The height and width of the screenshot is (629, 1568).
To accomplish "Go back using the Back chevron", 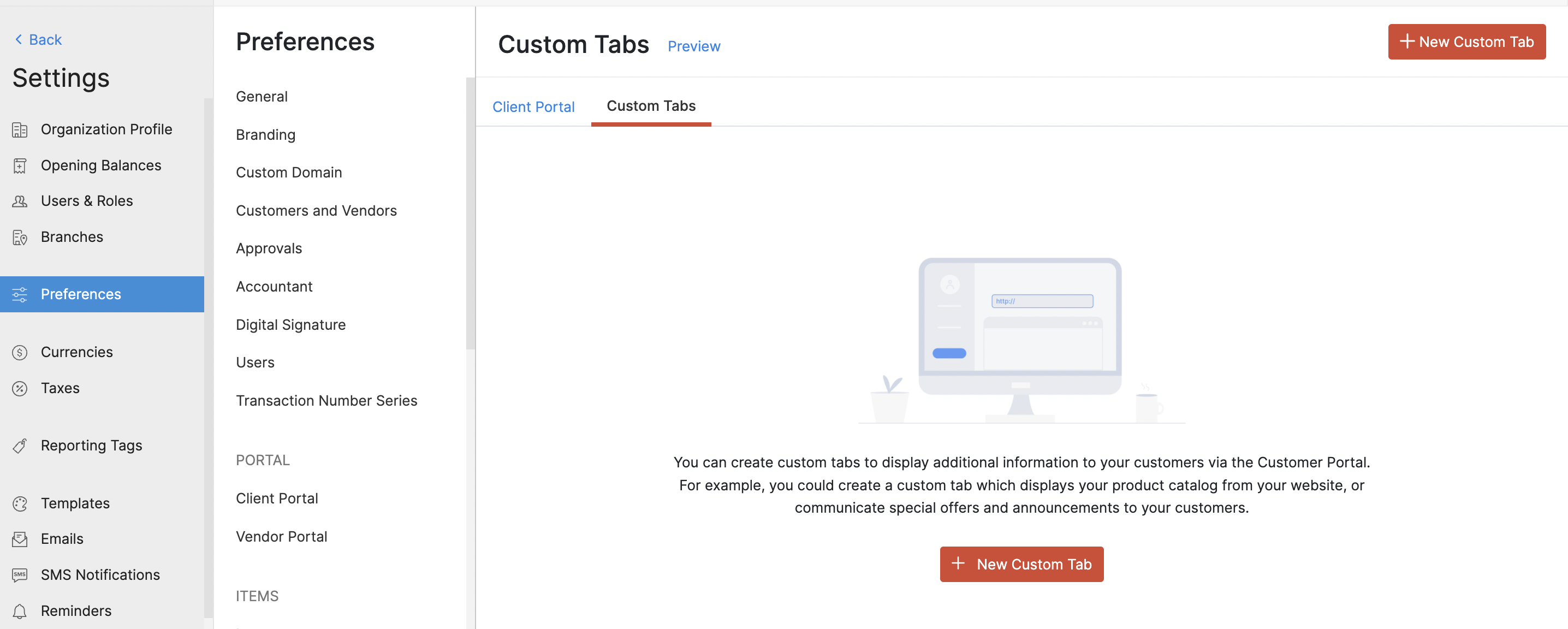I will coord(19,39).
